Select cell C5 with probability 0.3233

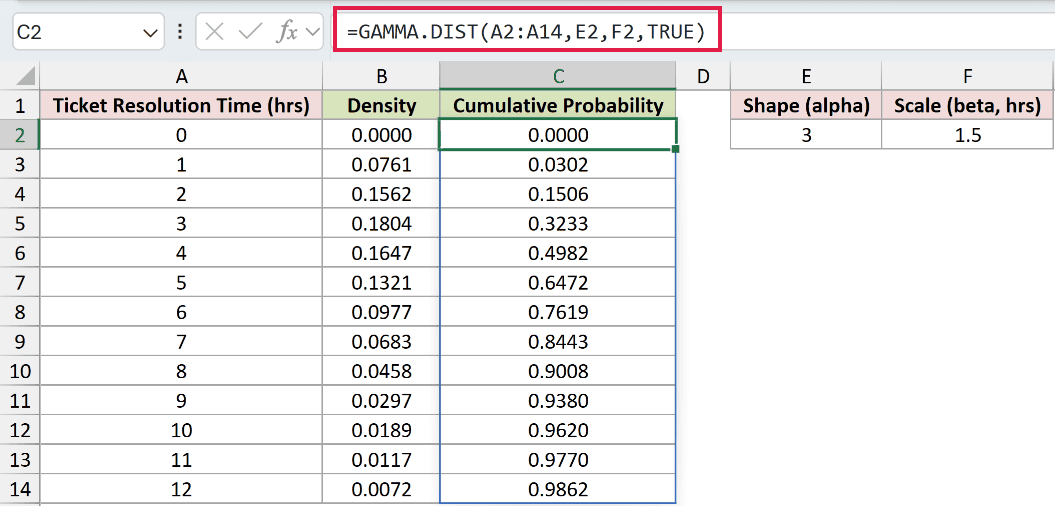558,223
